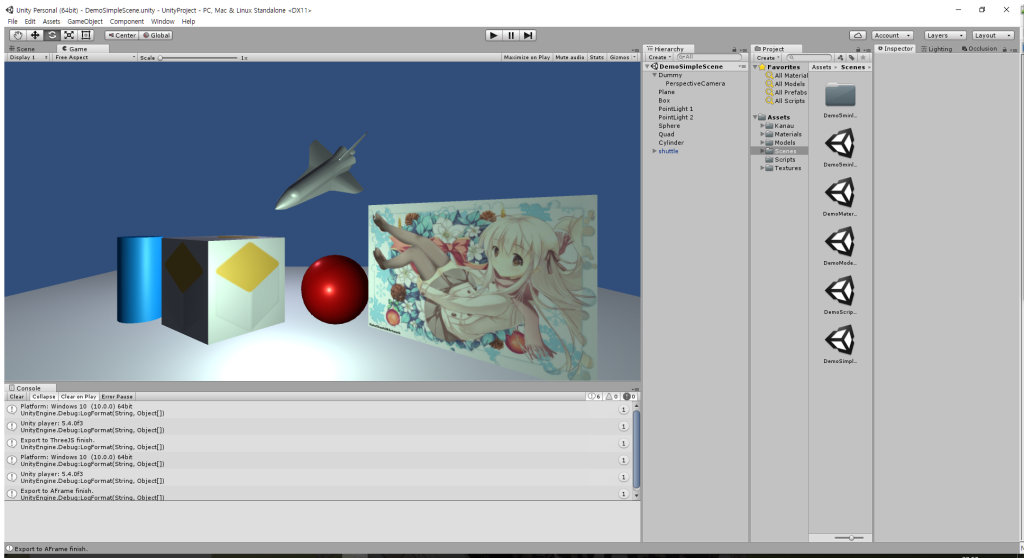The image size is (1024, 558).
Task: Select the Rect transform tool
Action: click(x=86, y=35)
